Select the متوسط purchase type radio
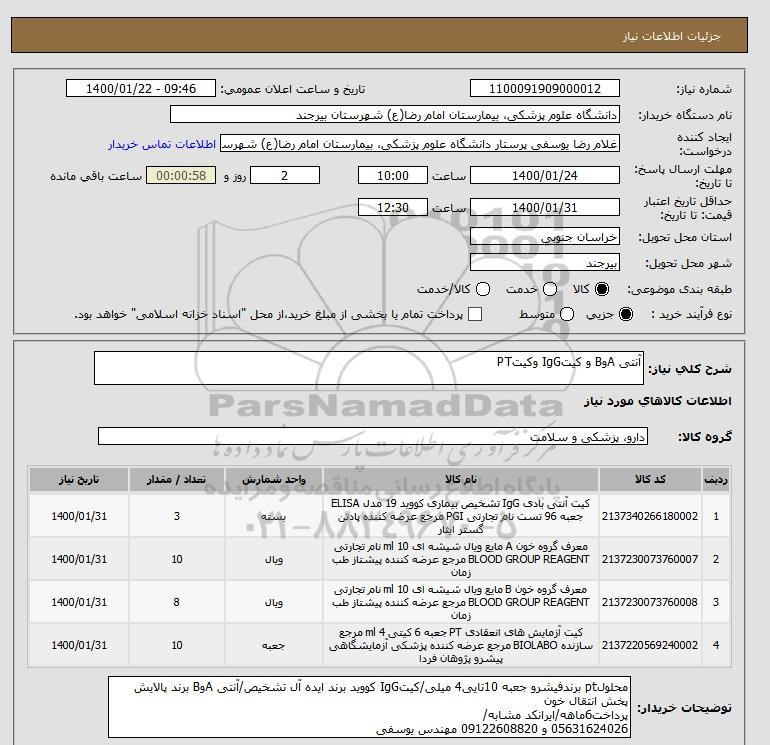The width and height of the screenshot is (770, 745). pos(567,314)
